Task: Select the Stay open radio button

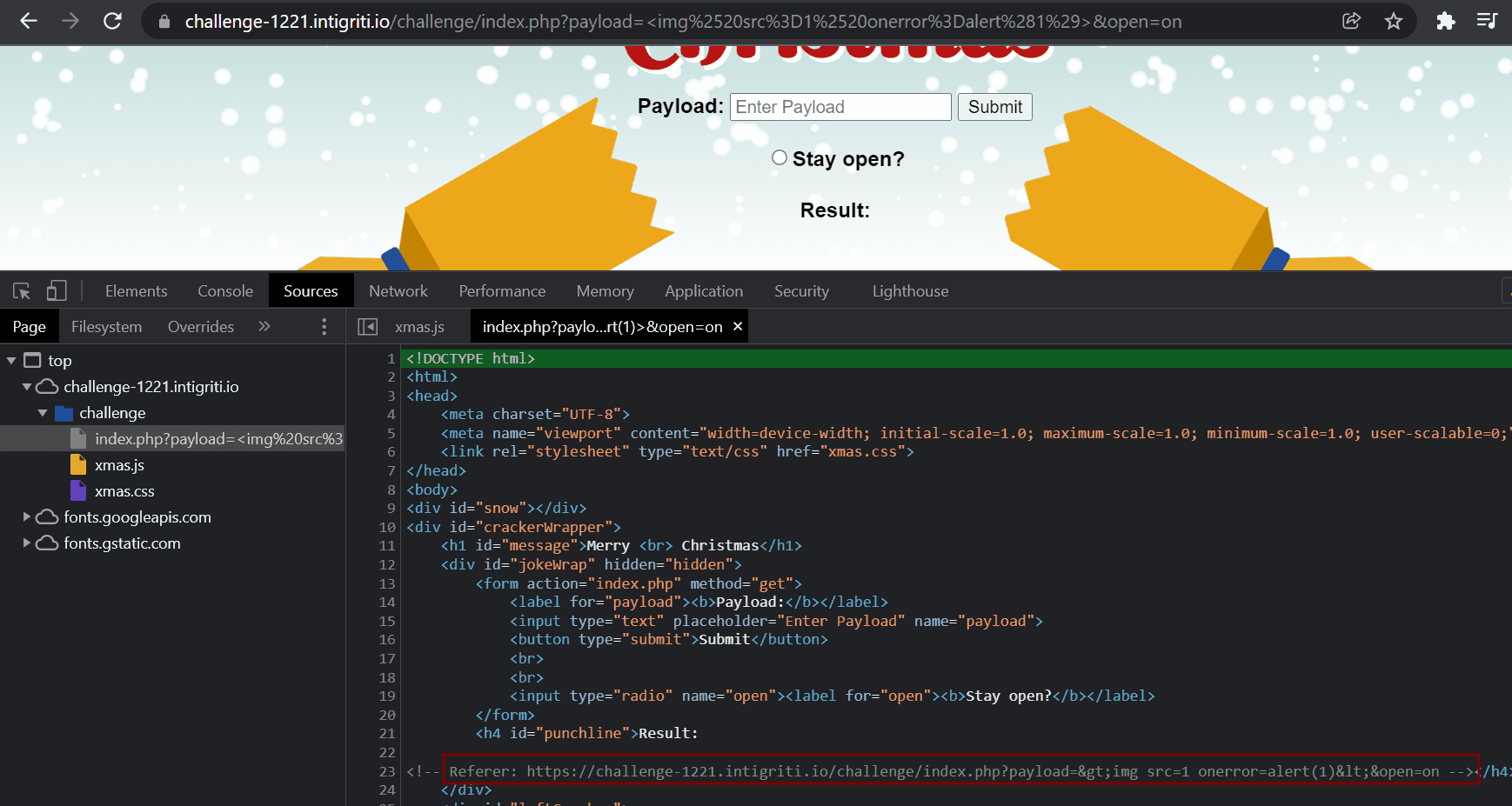Action: 779,158
